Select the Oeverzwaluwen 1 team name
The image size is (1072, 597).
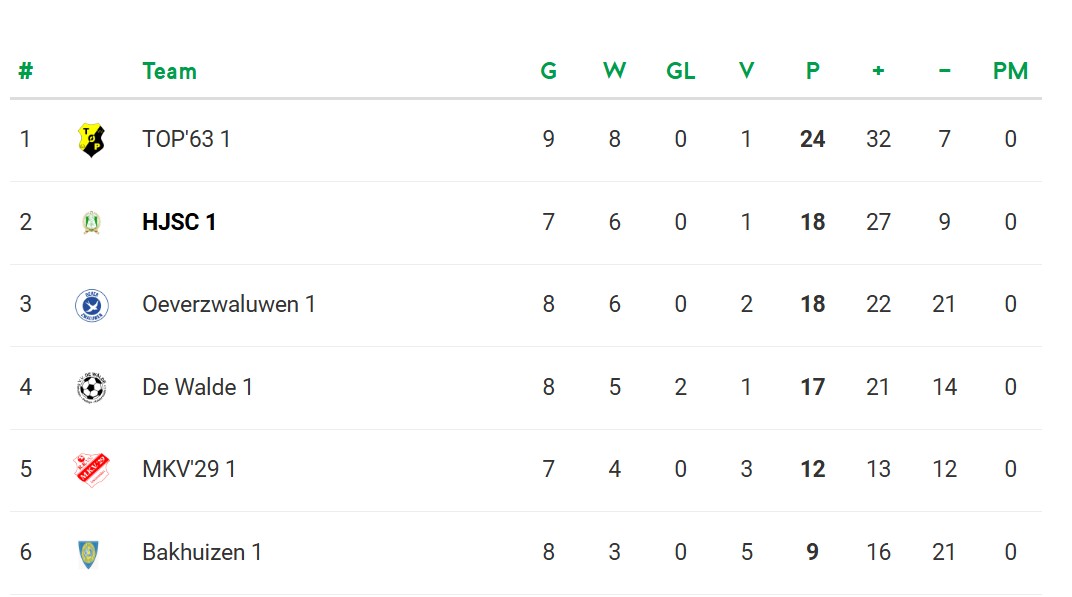pyautogui.click(x=229, y=304)
